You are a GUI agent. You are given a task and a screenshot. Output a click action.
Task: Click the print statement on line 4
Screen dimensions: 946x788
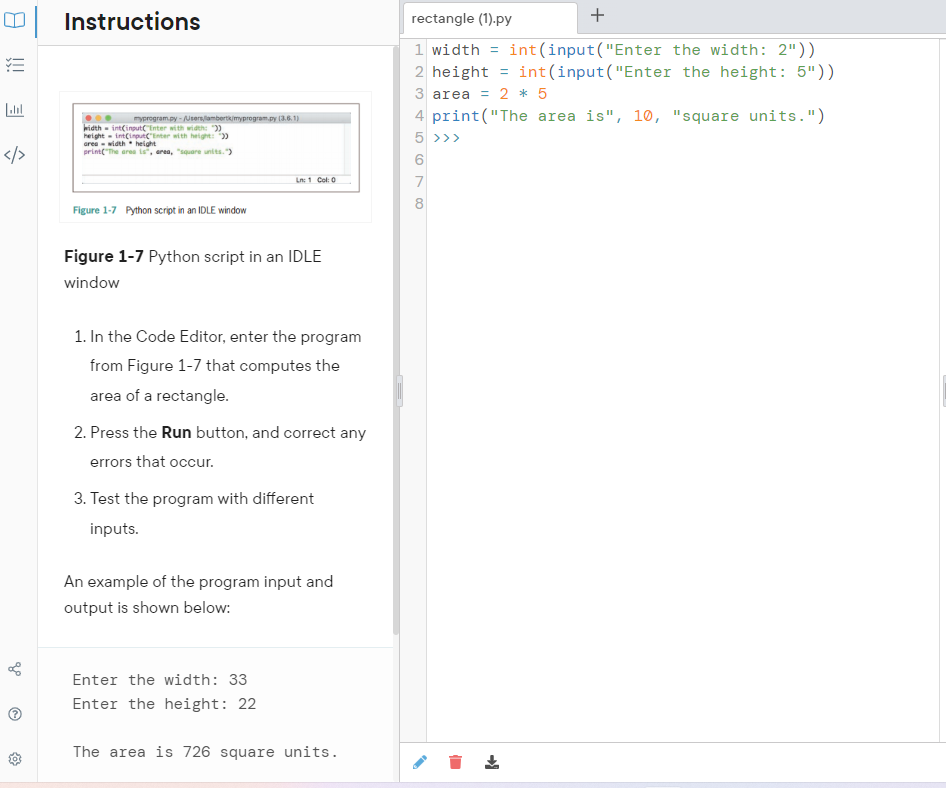click(628, 116)
